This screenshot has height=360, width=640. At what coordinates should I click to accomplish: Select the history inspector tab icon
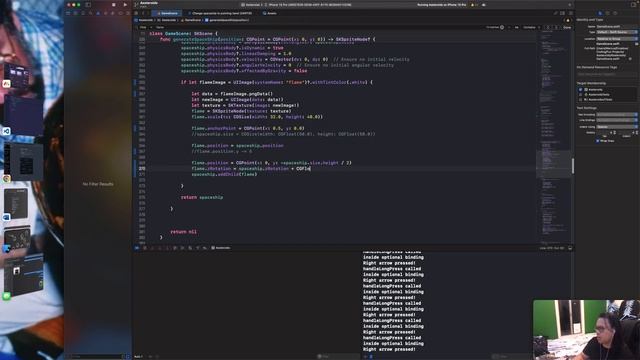607,13
